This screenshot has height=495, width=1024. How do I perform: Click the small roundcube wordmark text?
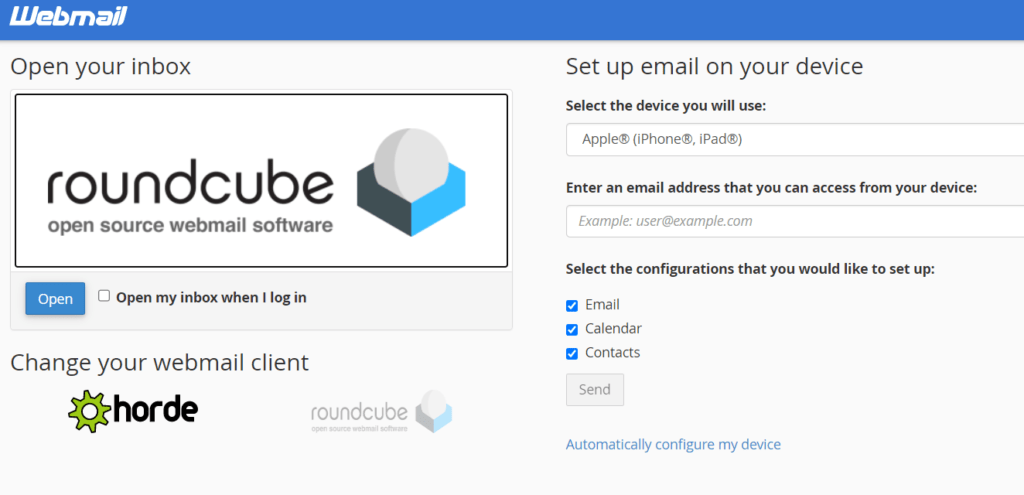359,413
